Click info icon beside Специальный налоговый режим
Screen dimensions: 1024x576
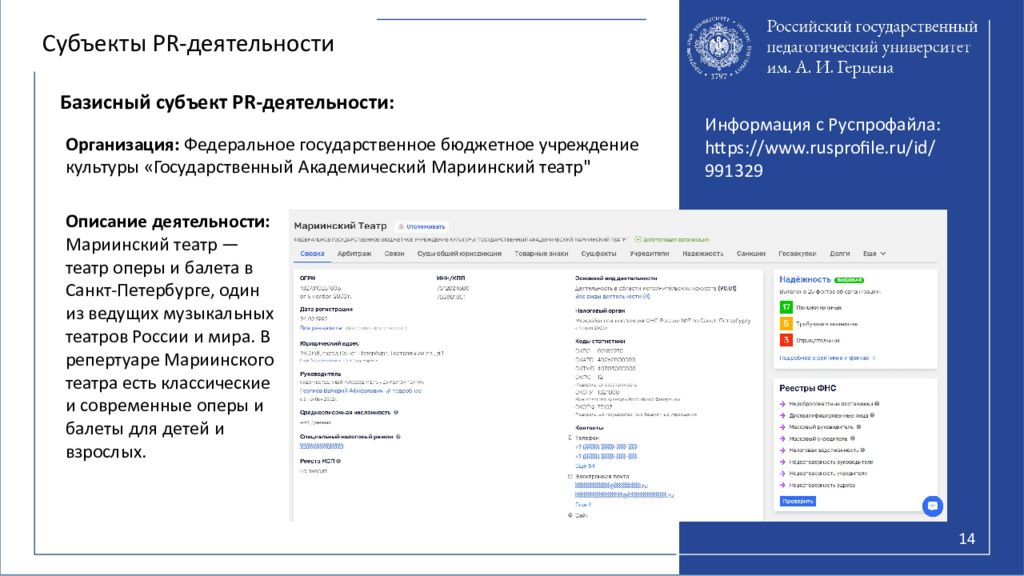[x=398, y=437]
